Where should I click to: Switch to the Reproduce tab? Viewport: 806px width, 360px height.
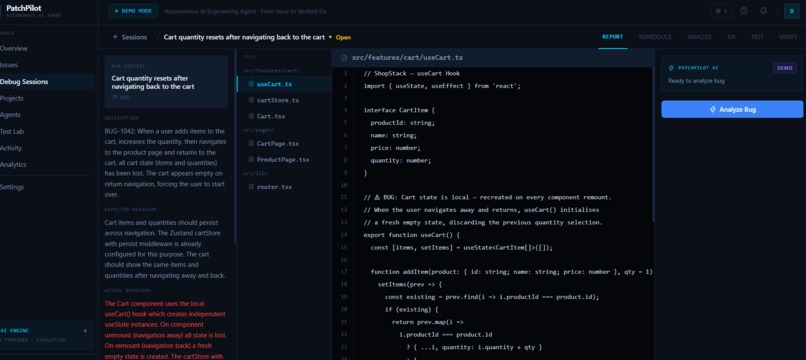(x=655, y=37)
